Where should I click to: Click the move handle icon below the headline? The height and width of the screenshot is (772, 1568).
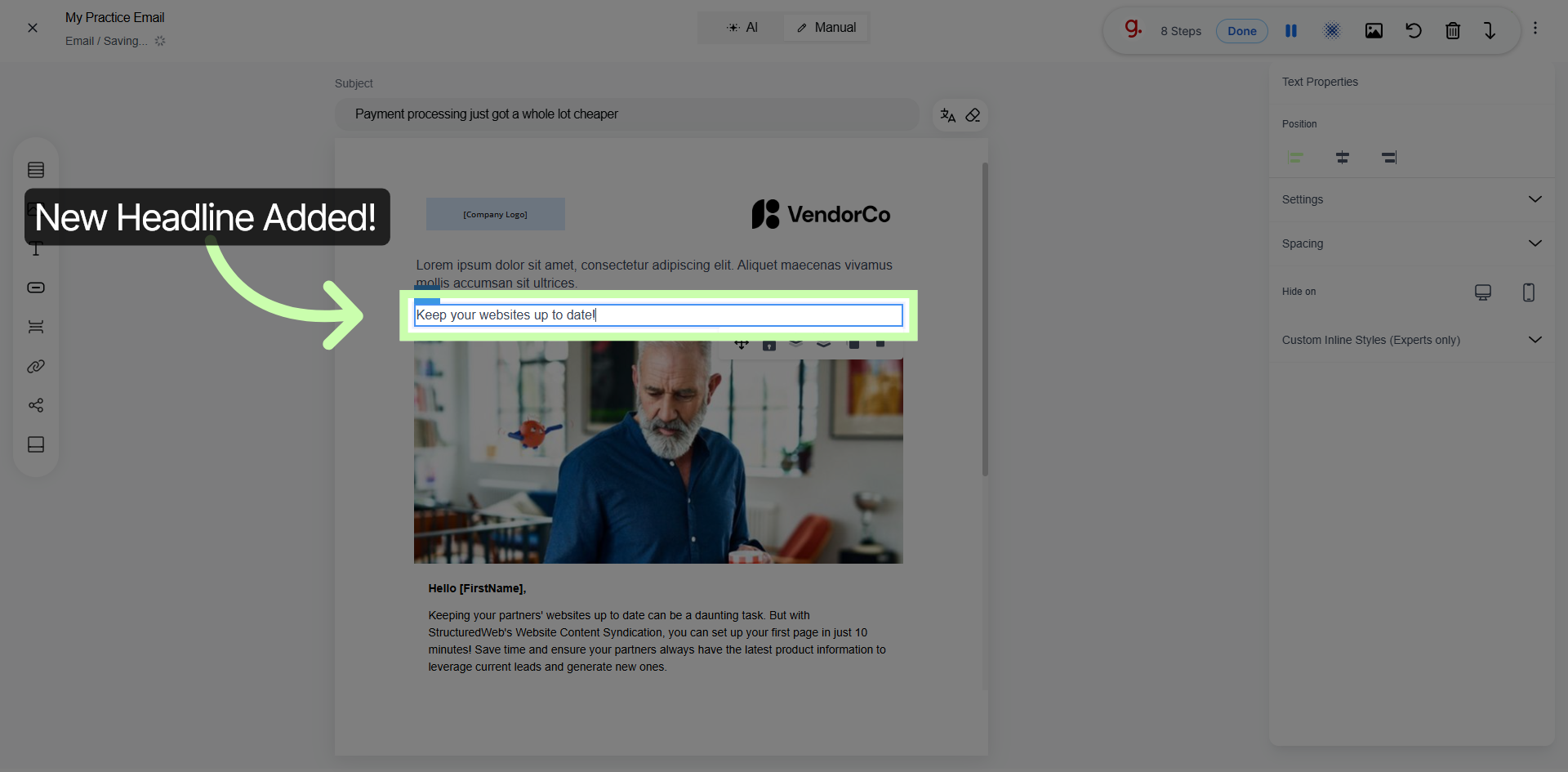click(742, 344)
